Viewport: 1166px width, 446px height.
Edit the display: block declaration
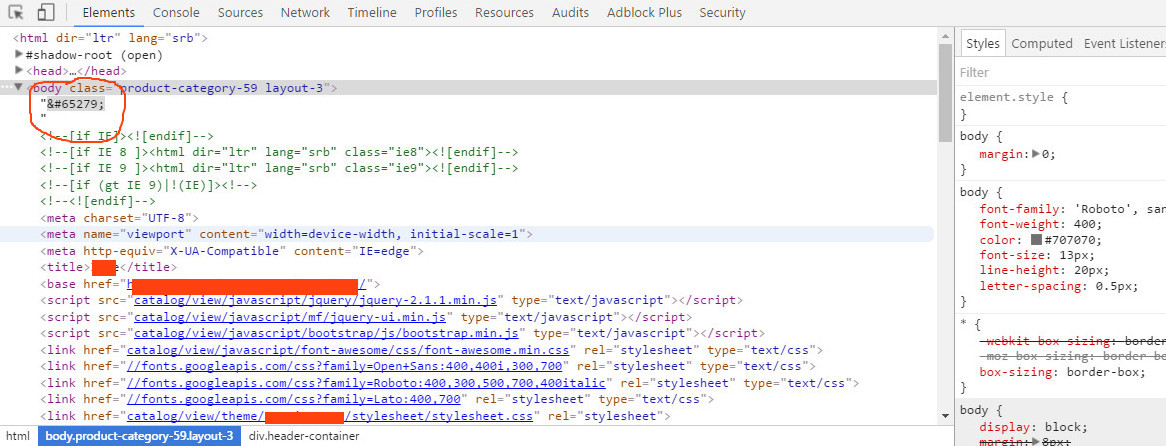[1034, 427]
